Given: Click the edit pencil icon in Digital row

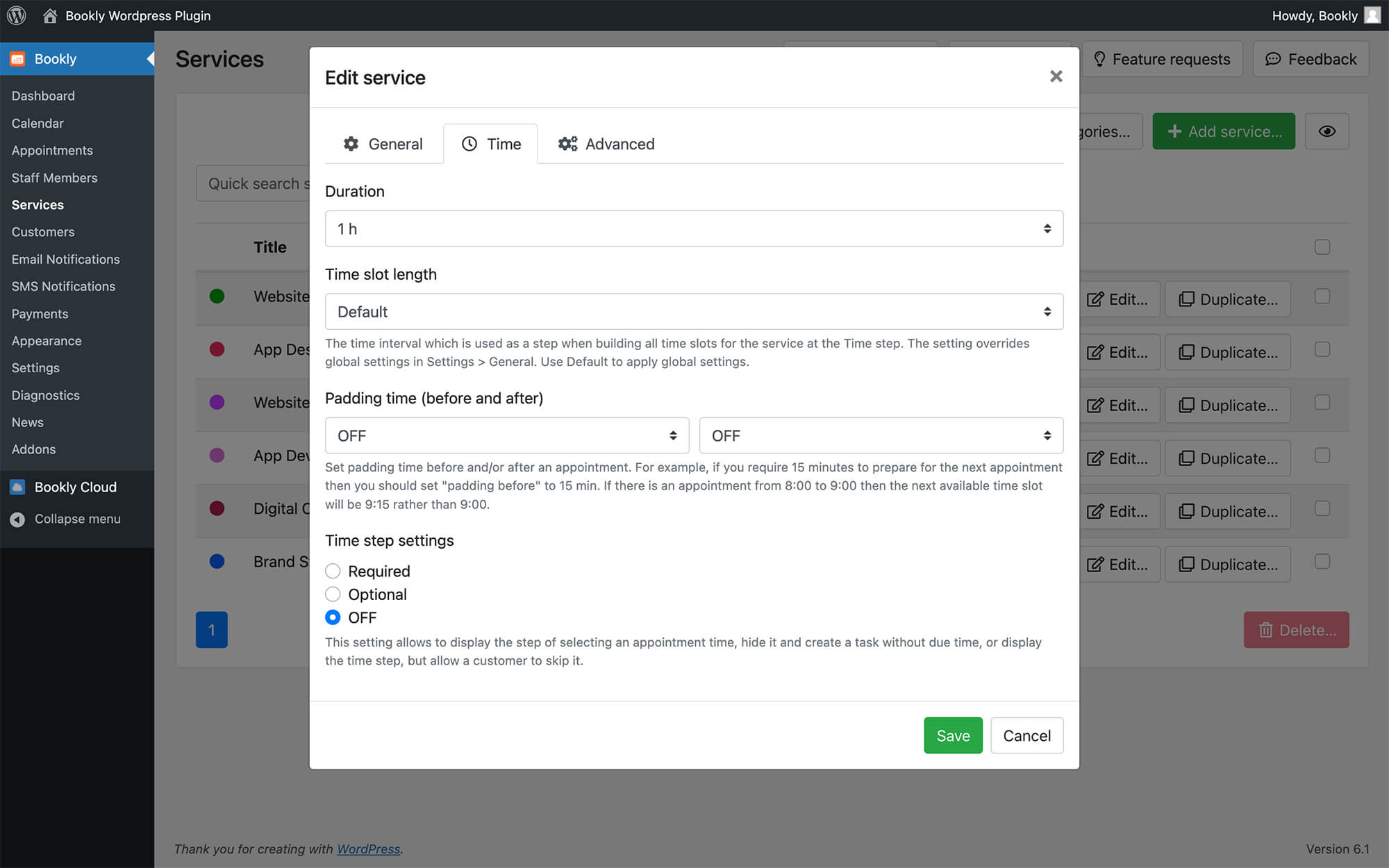Looking at the screenshot, I should tap(1095, 512).
